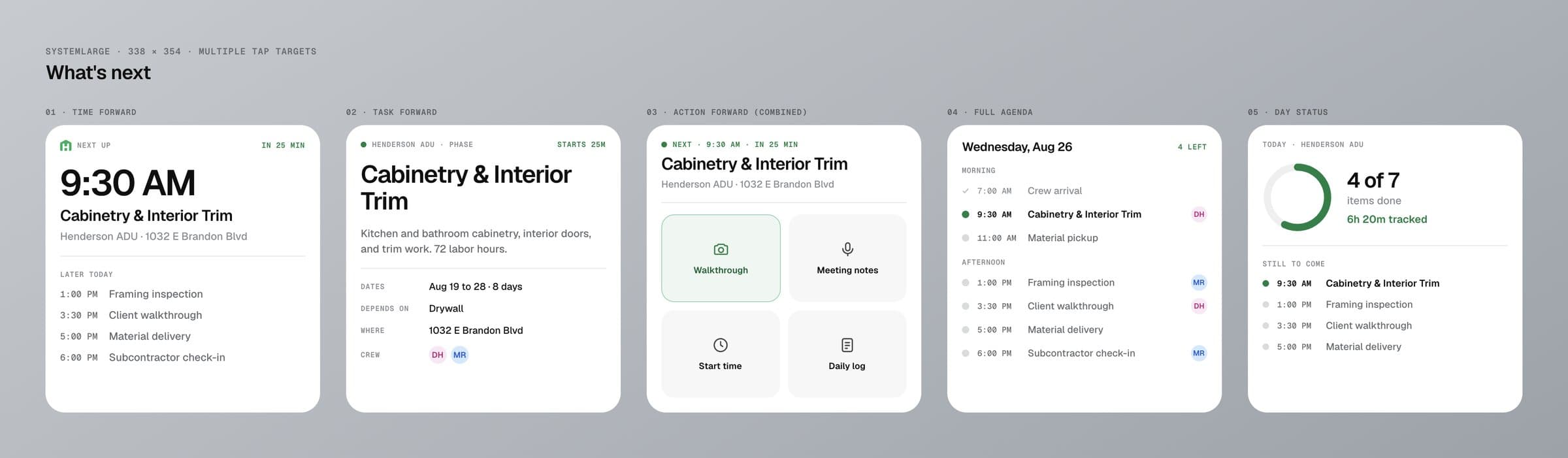
Task: Open Material delivery under Still To Come
Action: click(1384, 347)
